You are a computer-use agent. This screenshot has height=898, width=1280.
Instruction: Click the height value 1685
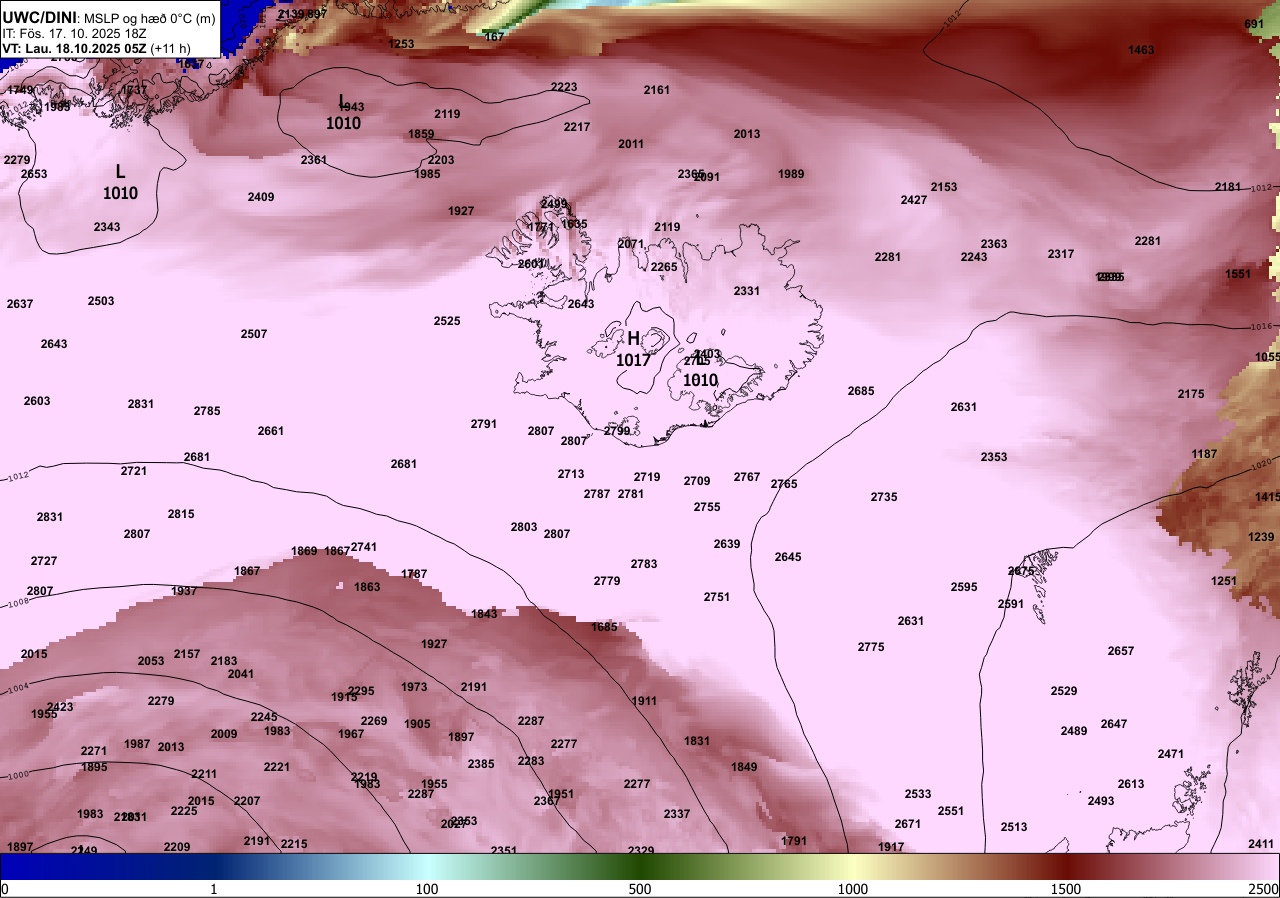(604, 628)
